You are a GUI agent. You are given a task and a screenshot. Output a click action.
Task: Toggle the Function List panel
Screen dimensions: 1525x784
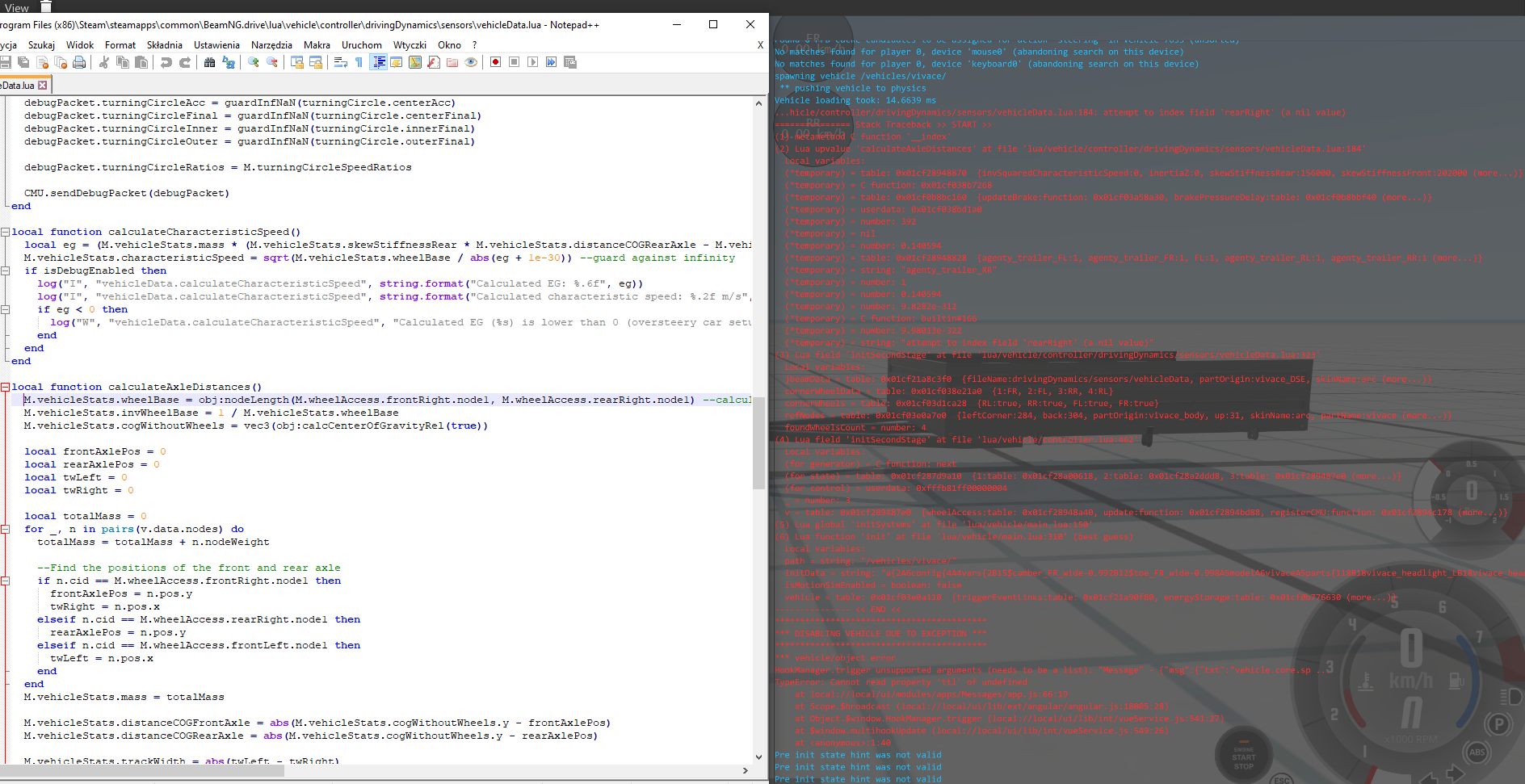pyautogui.click(x=434, y=62)
